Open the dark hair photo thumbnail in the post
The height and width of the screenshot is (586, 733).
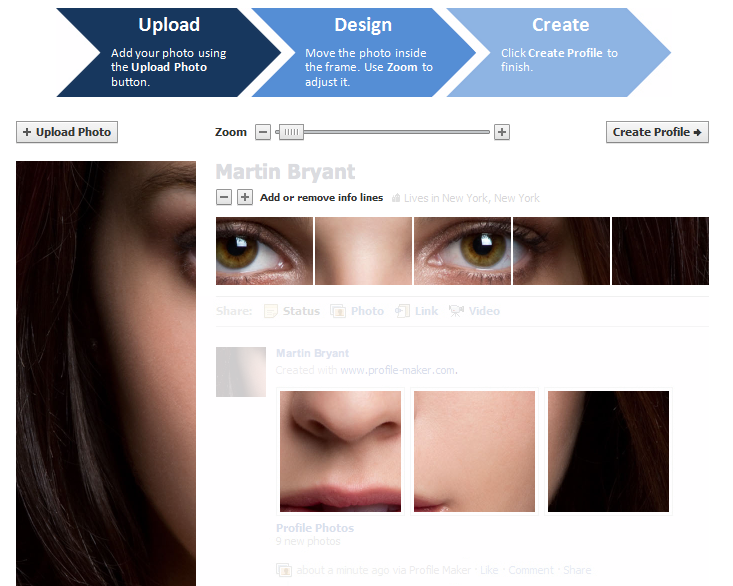(x=608, y=451)
